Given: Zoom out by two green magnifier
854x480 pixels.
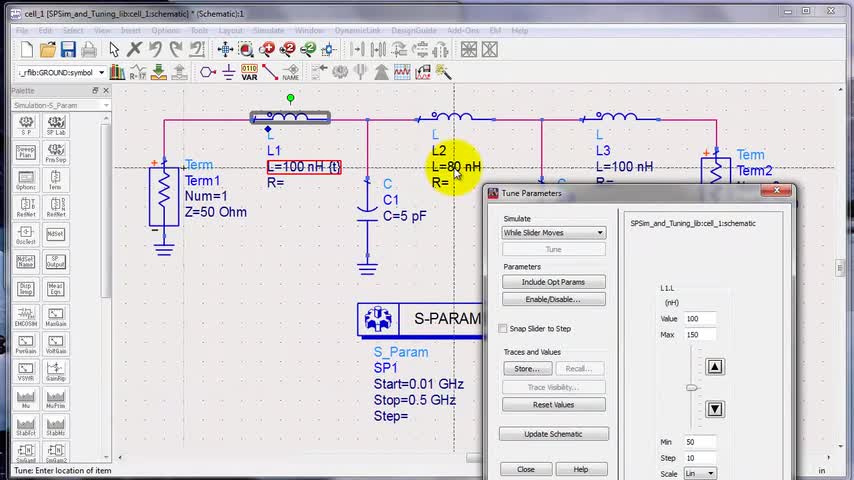Looking at the screenshot, I should 308,50.
